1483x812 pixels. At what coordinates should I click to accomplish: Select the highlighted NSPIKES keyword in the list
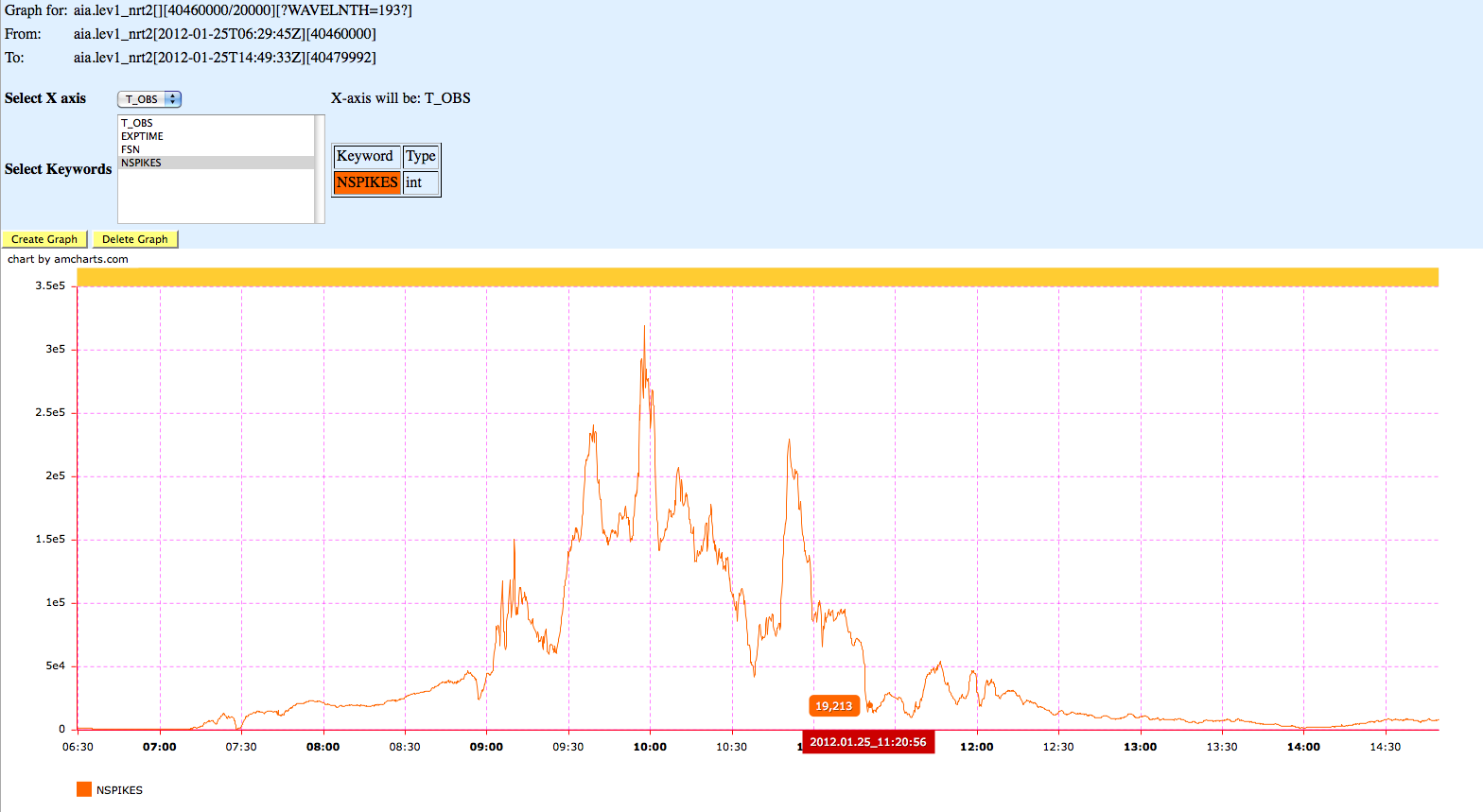tap(141, 163)
